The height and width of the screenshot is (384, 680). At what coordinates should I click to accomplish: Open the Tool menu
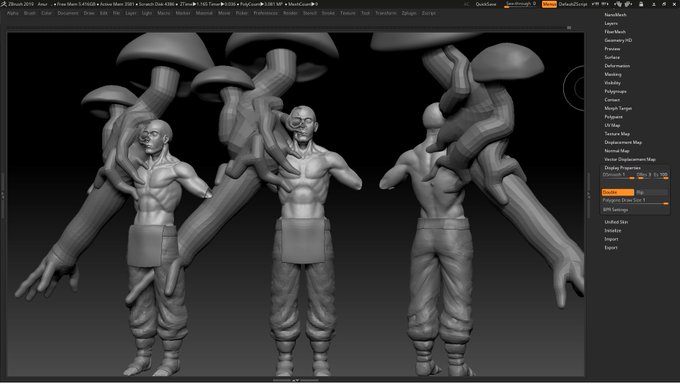tap(366, 13)
